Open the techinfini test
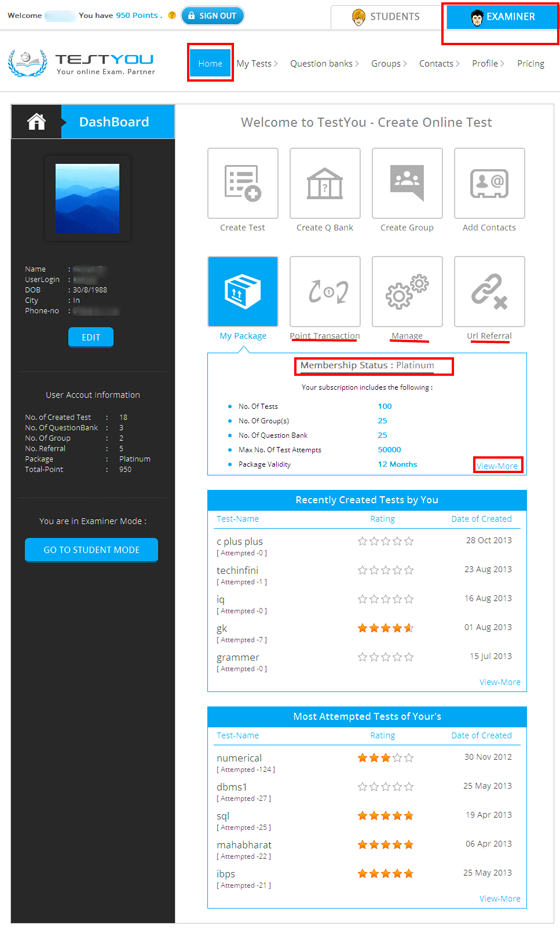Image resolution: width=560 pixels, height=930 pixels. [237, 570]
